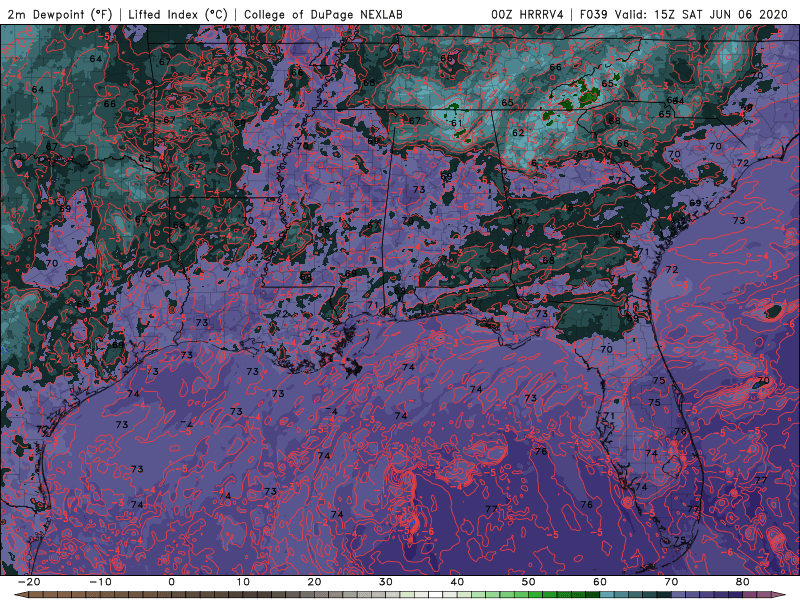Viewport: 800px width, 600px height.
Task: Click the "2m Dewpoint (°F)" header label
Action: coord(60,14)
